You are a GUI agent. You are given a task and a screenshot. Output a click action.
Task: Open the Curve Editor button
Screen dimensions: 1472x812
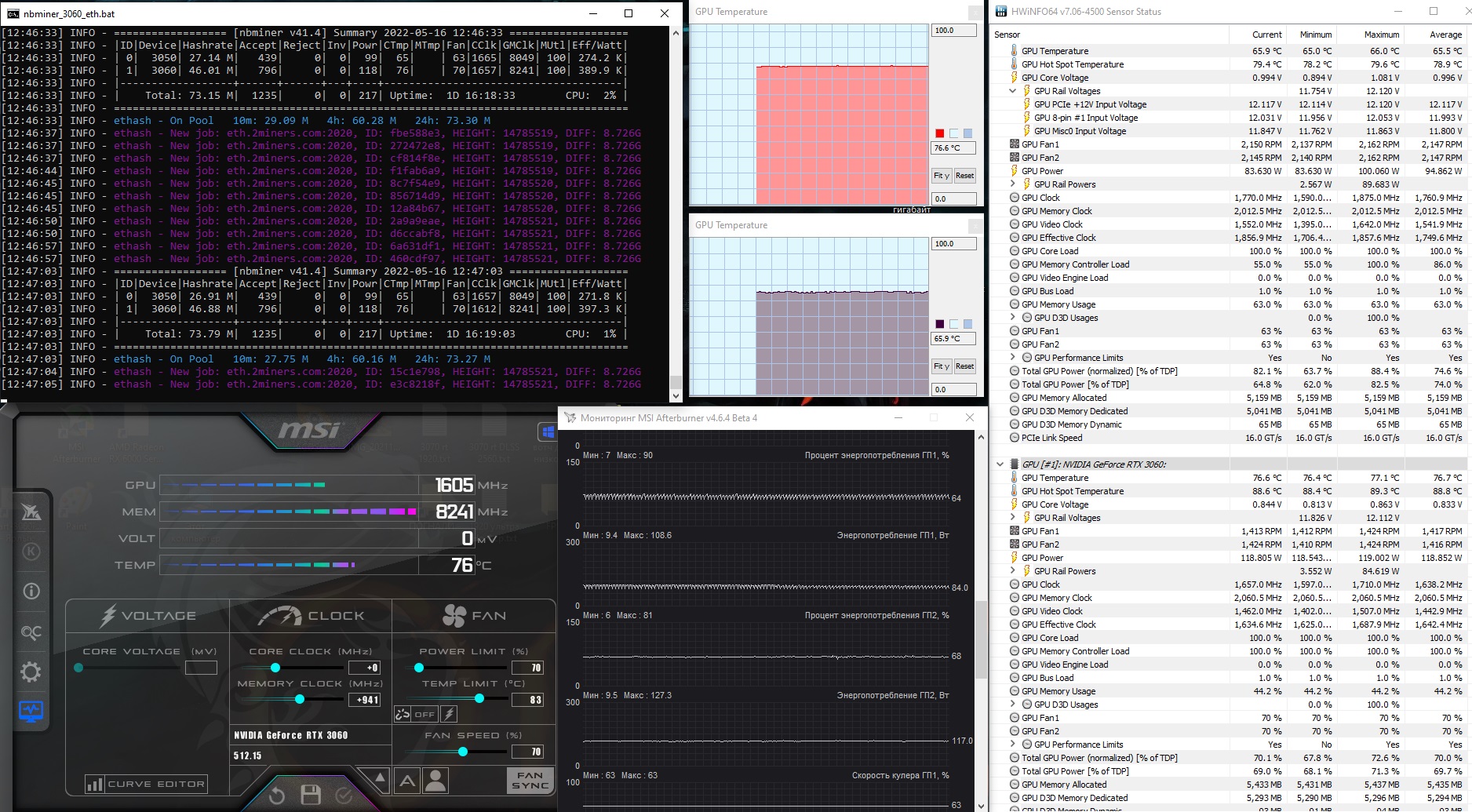pos(147,784)
